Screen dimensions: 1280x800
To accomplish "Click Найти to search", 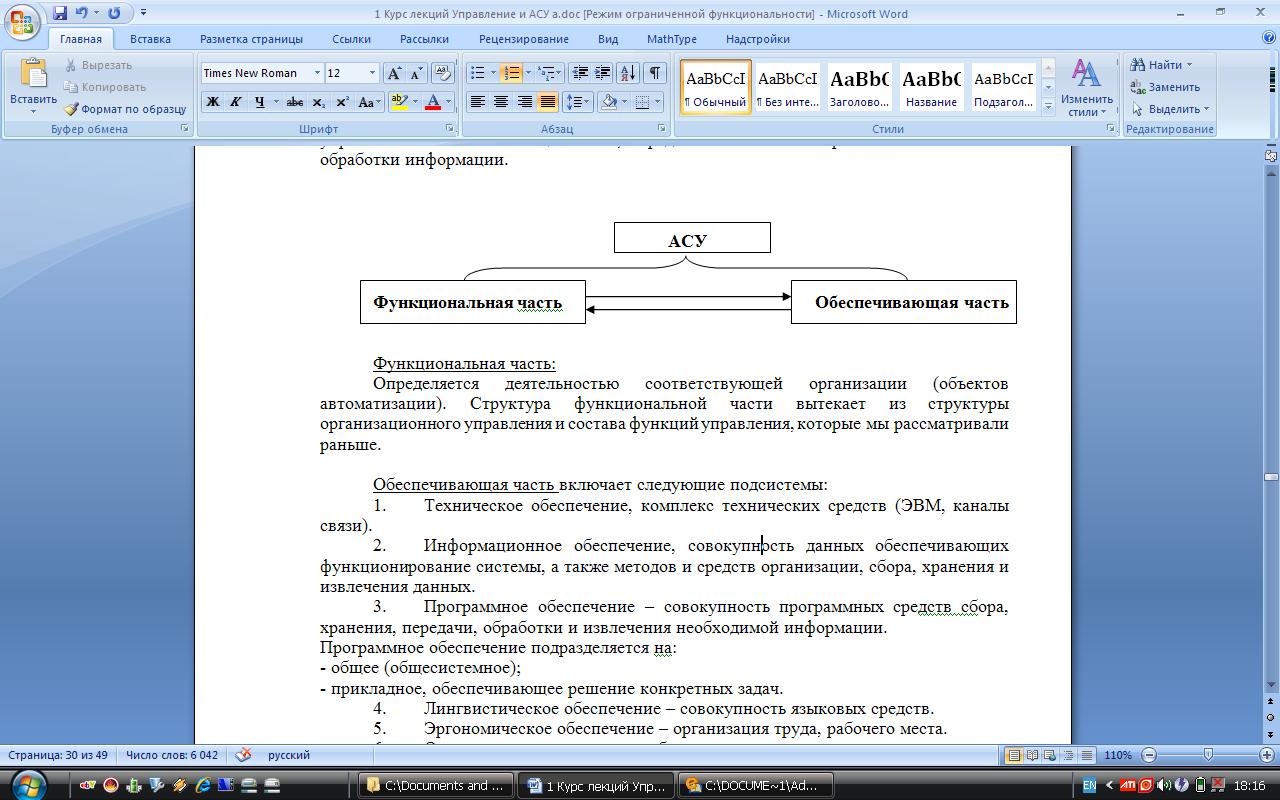I will tap(1160, 65).
